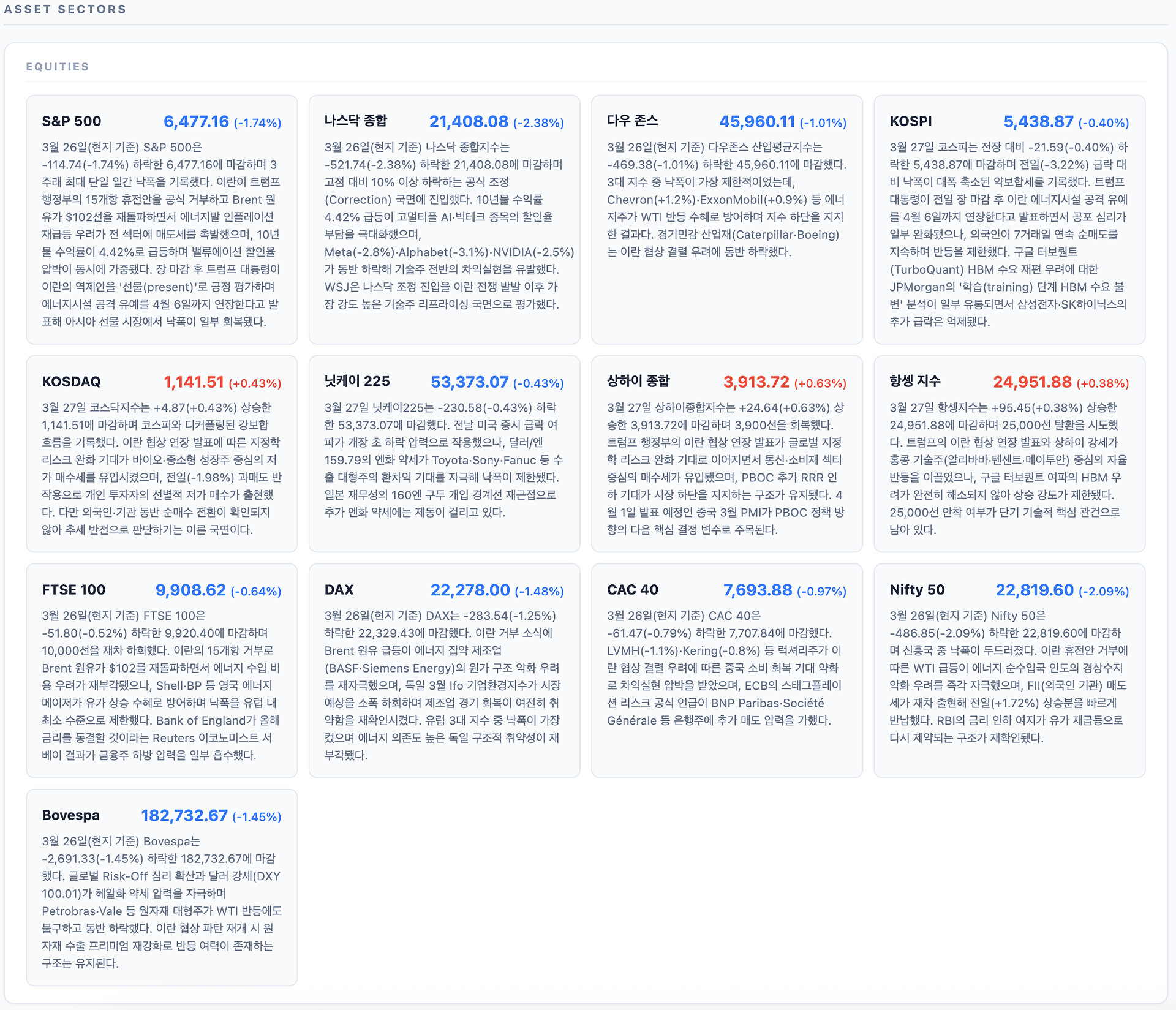Click the DAX value 22,278.00
1176x1010 pixels.
coord(470,589)
